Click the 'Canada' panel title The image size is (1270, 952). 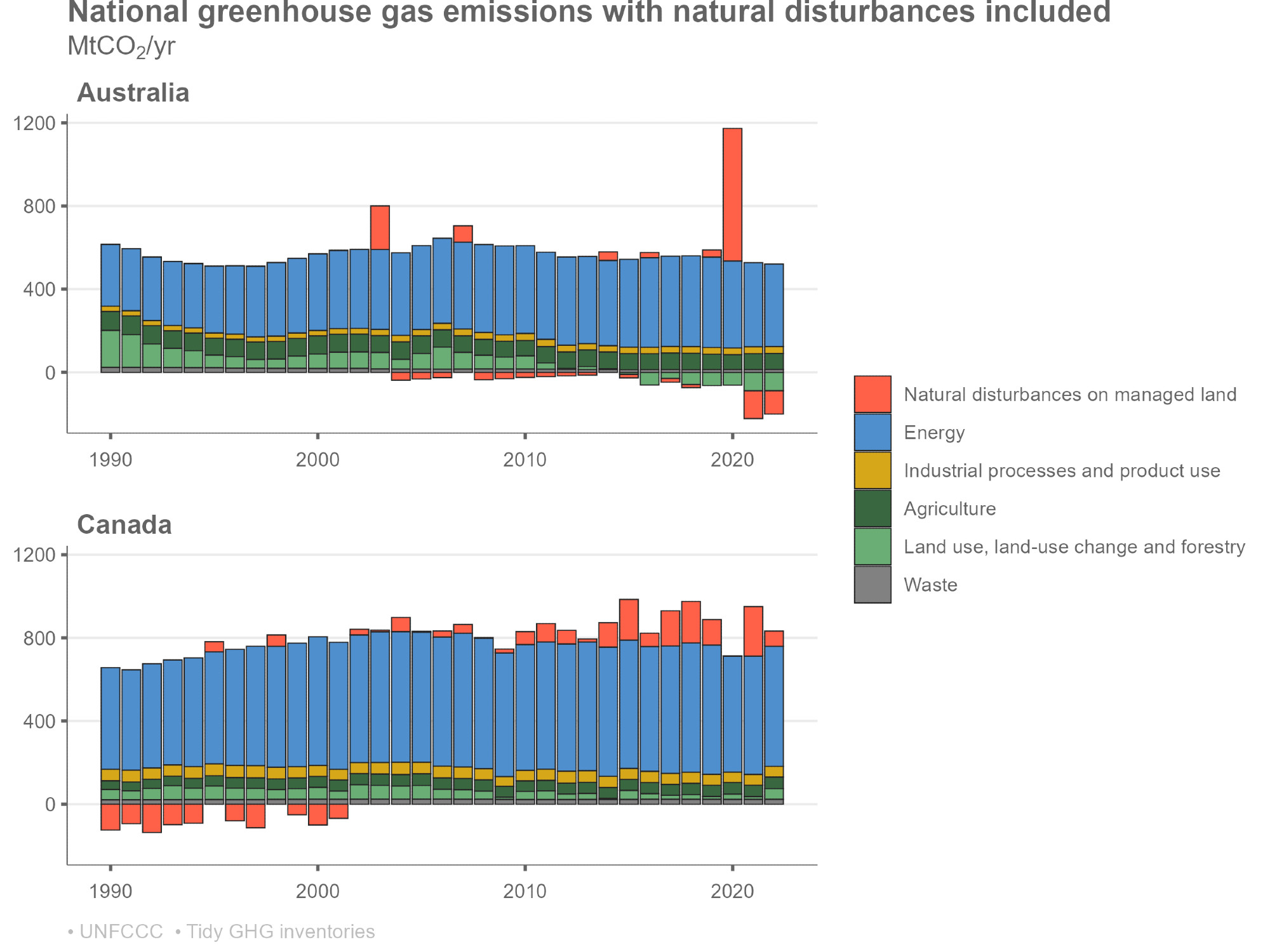124,525
